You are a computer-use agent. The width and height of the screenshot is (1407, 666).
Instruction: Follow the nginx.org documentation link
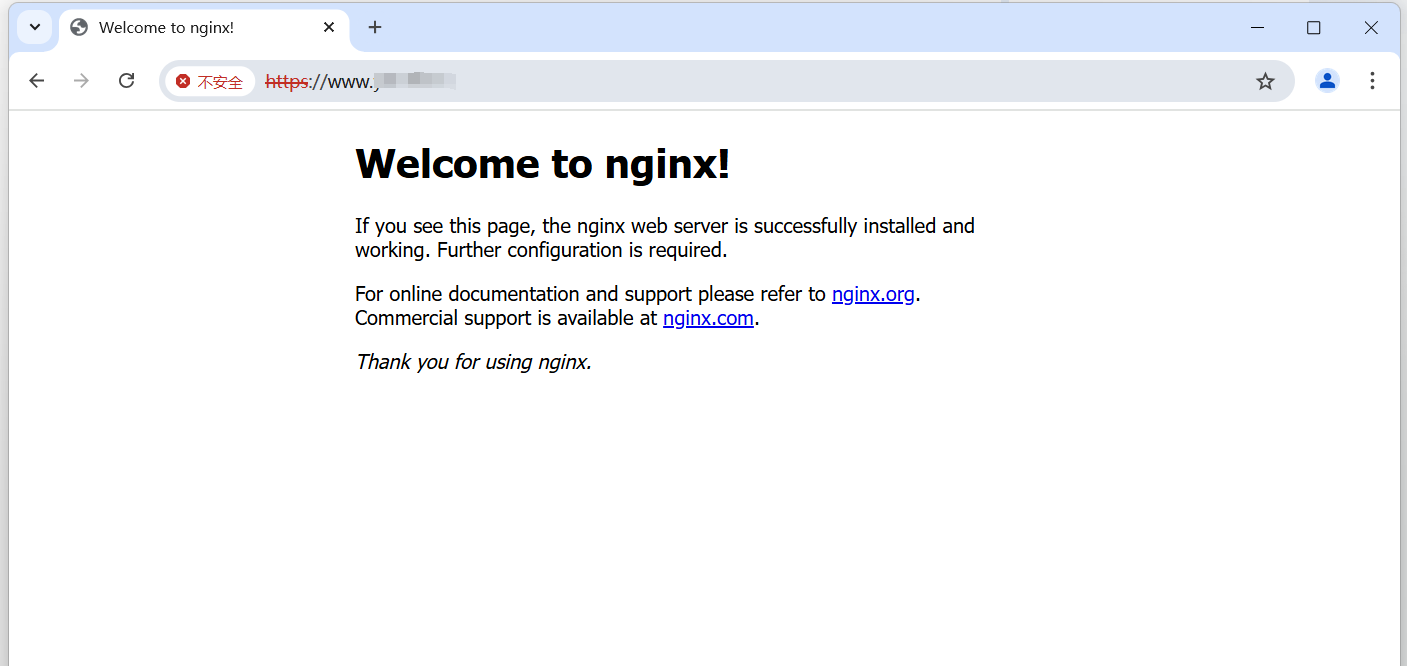873,294
